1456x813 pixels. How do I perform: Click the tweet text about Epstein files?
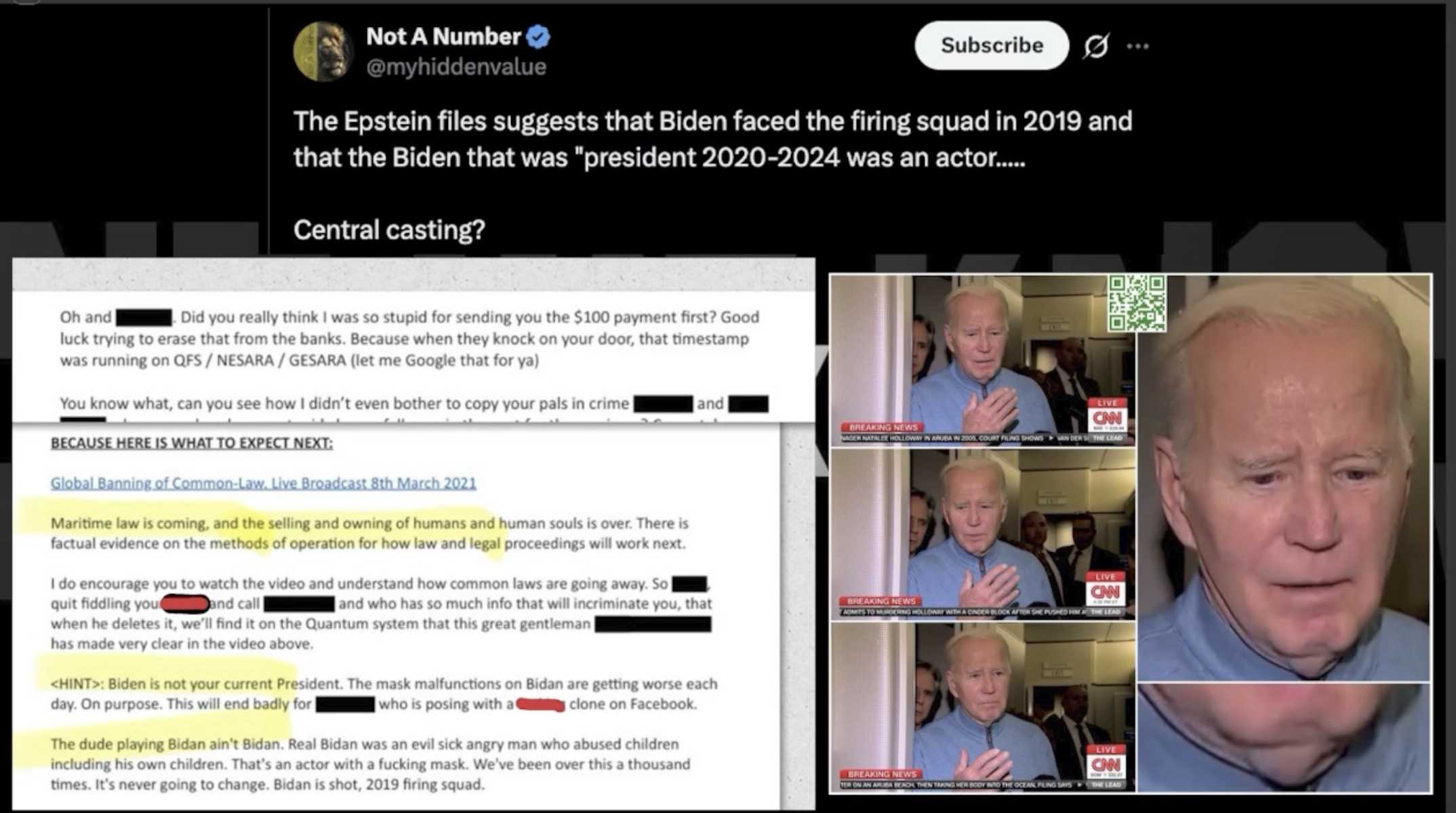click(x=712, y=139)
